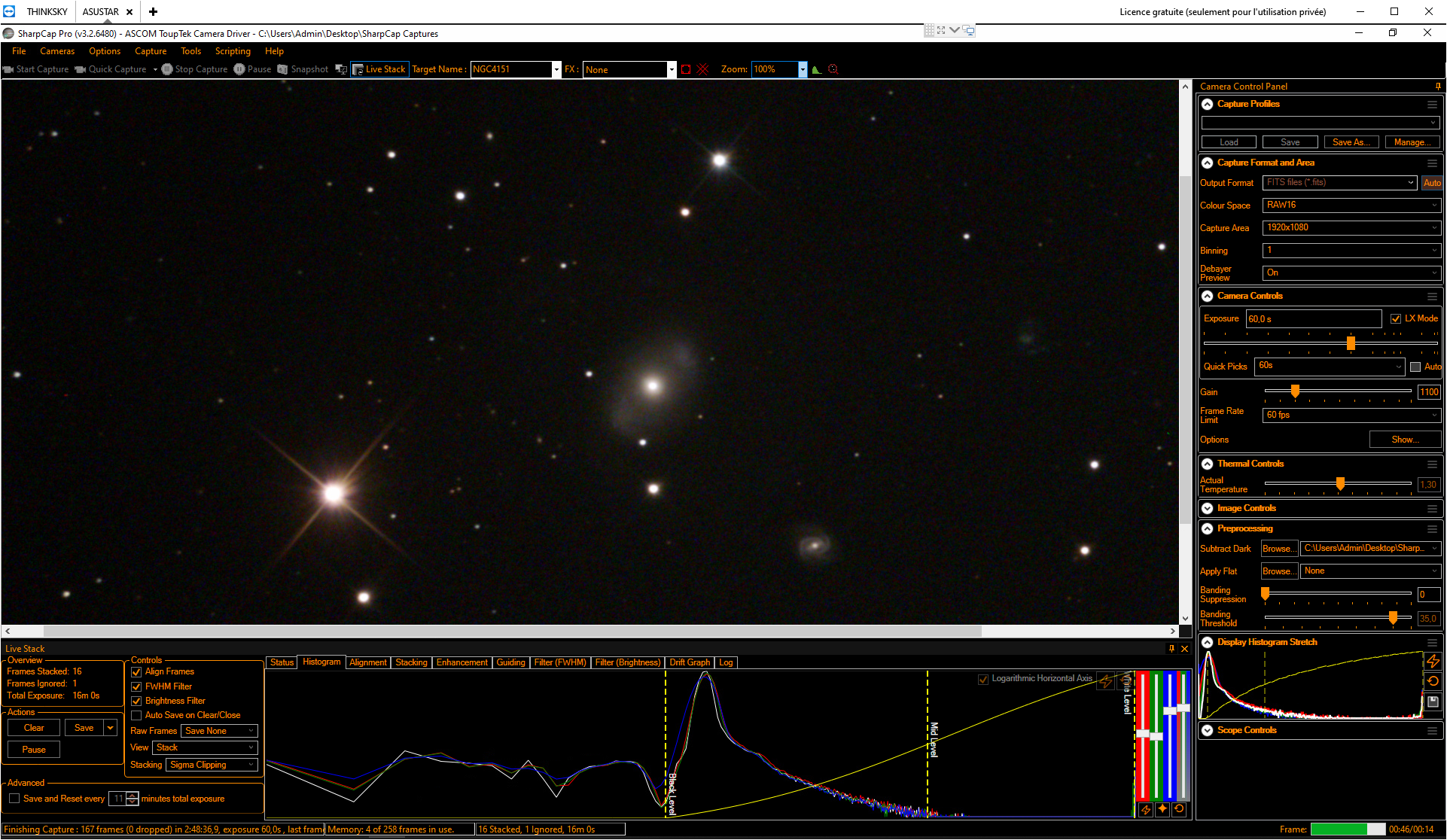The height and width of the screenshot is (840, 1447).
Task: Click the red focus target icon by Zoom
Action: pyautogui.click(x=833, y=69)
